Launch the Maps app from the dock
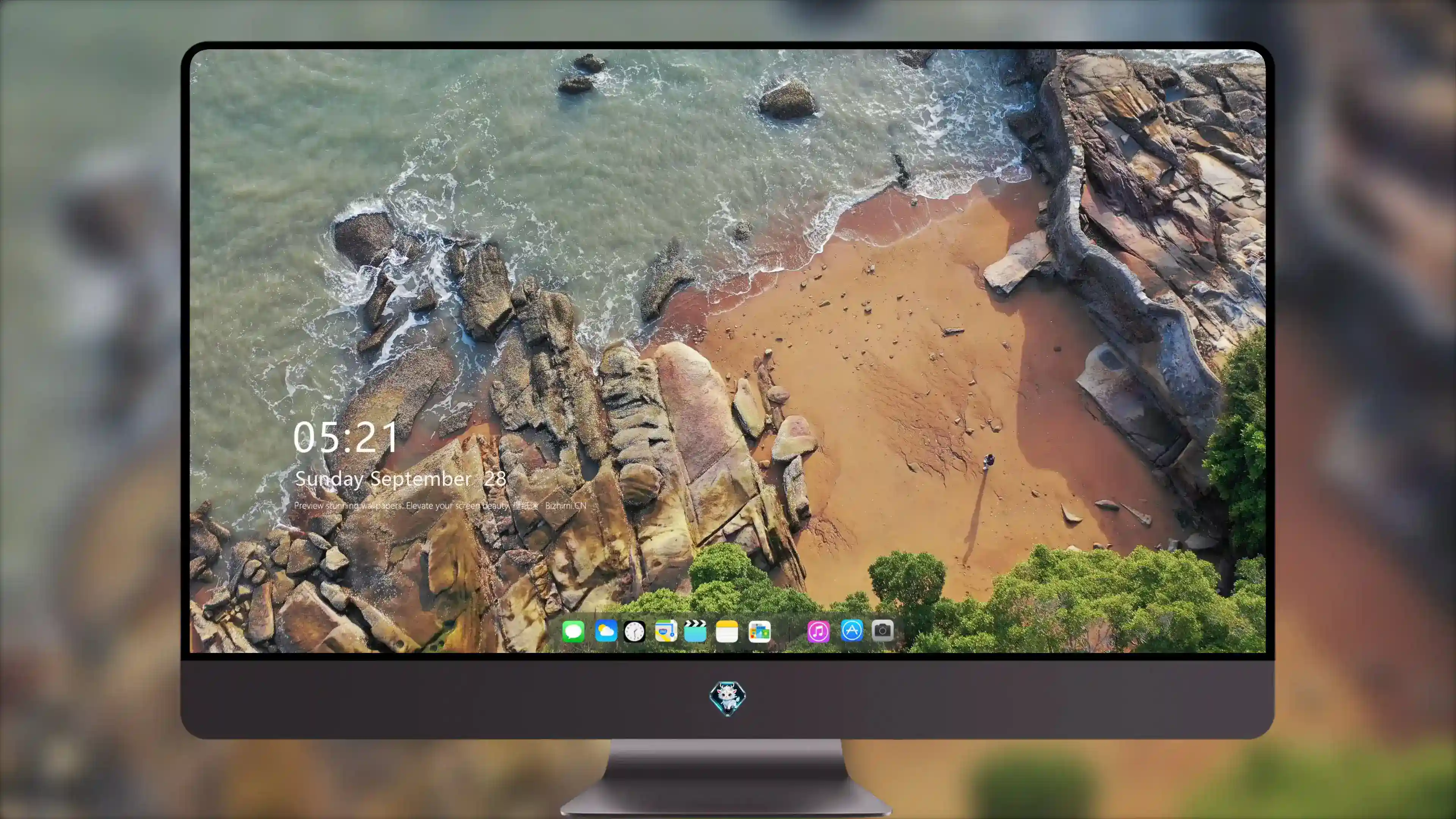Image resolution: width=1456 pixels, height=819 pixels. point(666,631)
